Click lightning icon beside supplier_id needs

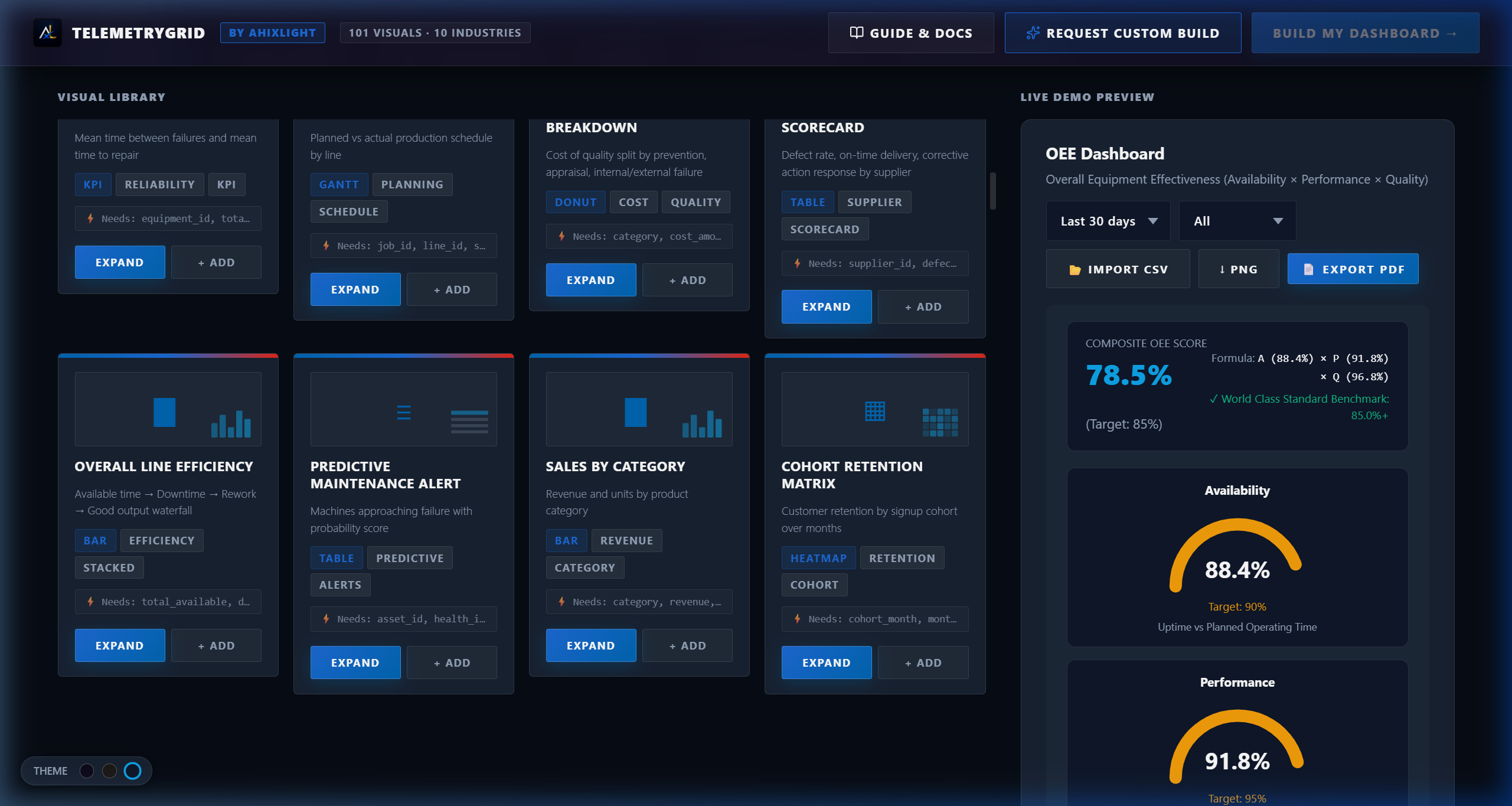tap(797, 263)
